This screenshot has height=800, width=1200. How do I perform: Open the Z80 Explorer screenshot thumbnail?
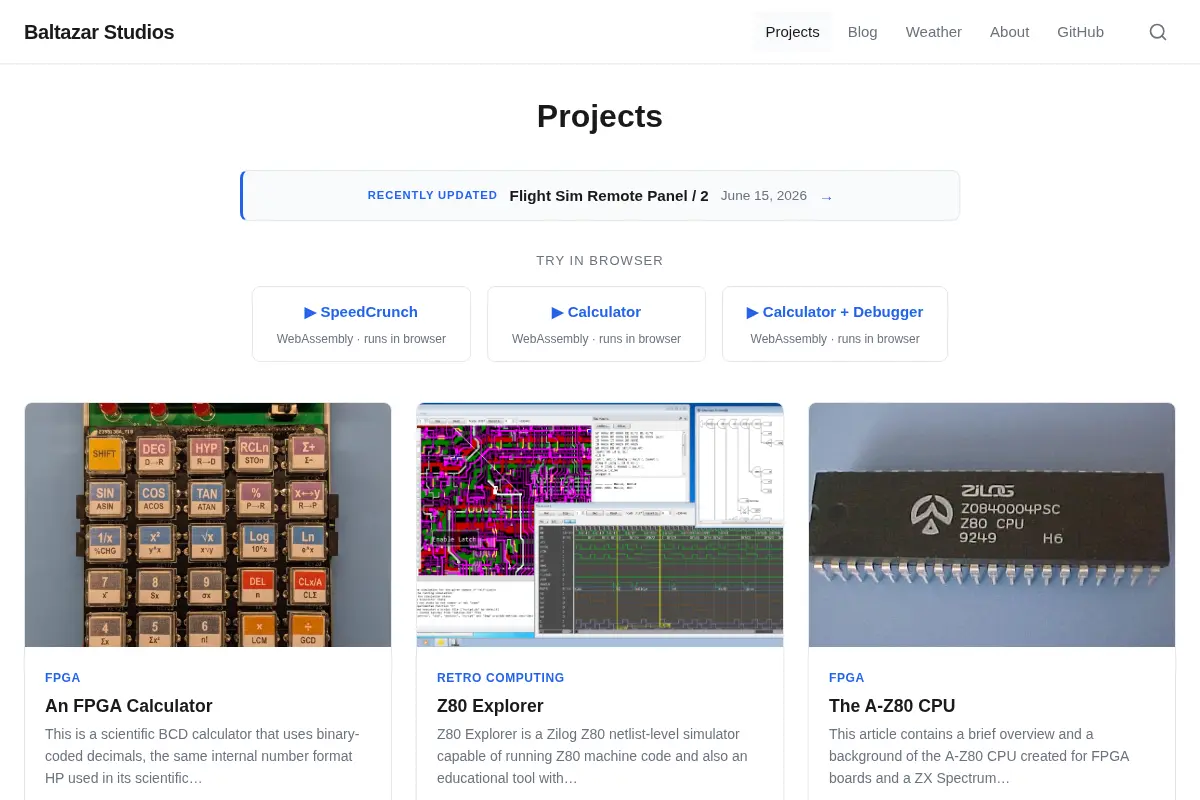[600, 525]
